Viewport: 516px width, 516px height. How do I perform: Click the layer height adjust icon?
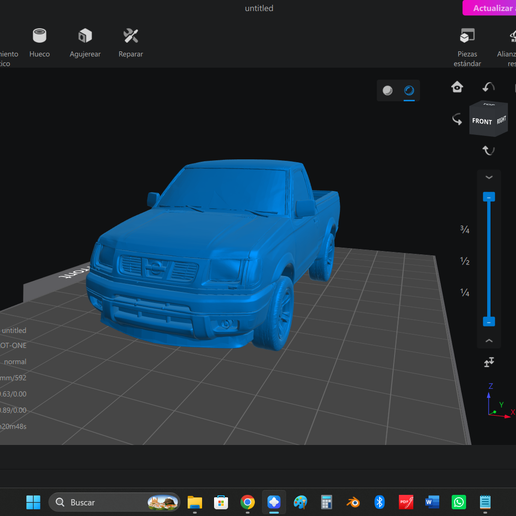489,362
